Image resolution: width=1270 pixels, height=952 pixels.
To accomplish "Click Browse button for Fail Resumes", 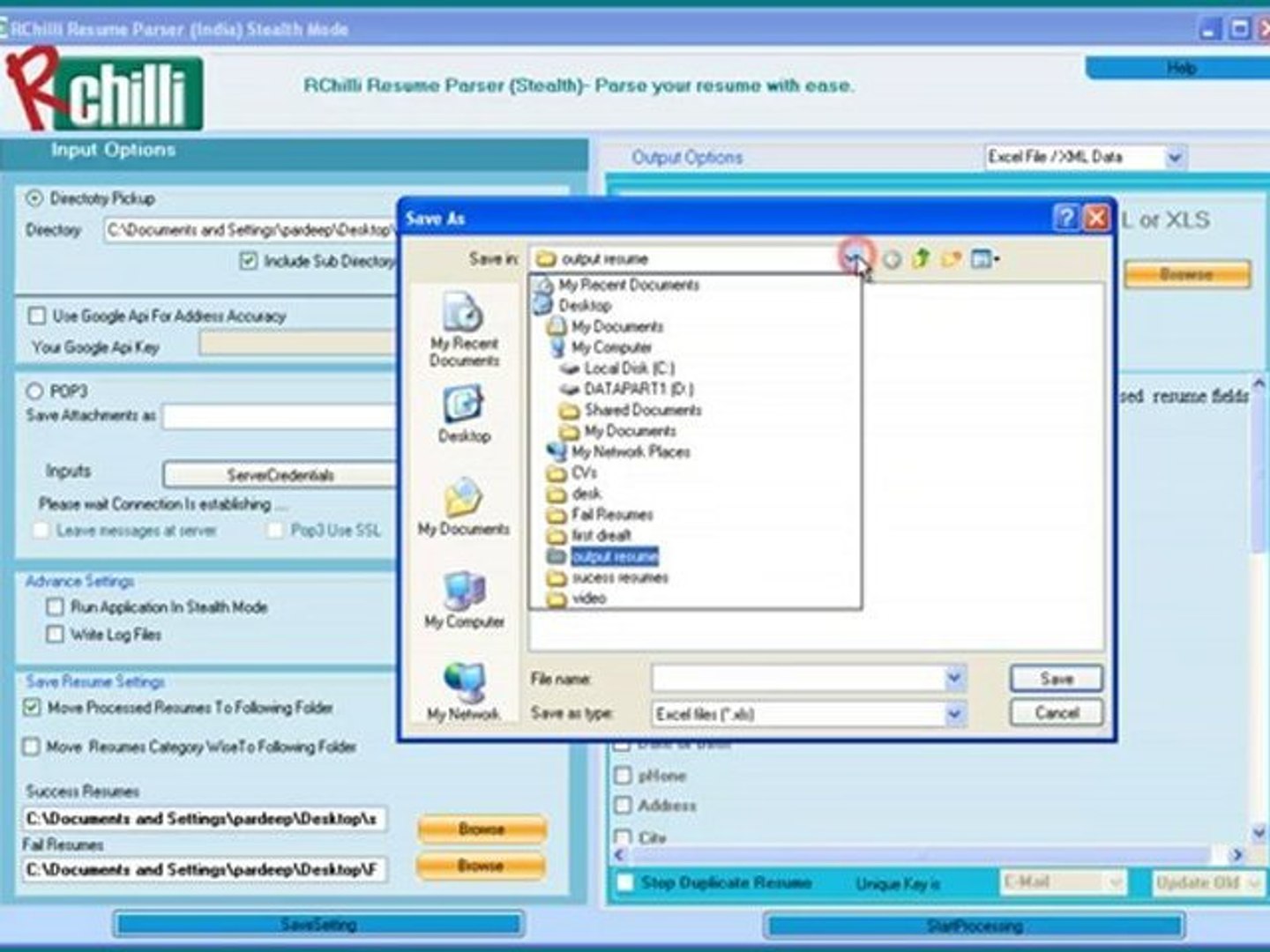I will point(481,866).
